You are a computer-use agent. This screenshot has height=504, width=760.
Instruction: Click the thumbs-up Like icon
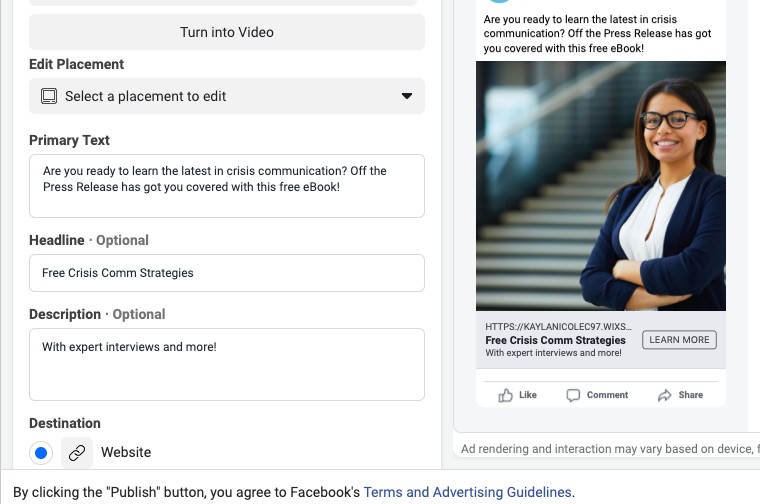click(505, 395)
